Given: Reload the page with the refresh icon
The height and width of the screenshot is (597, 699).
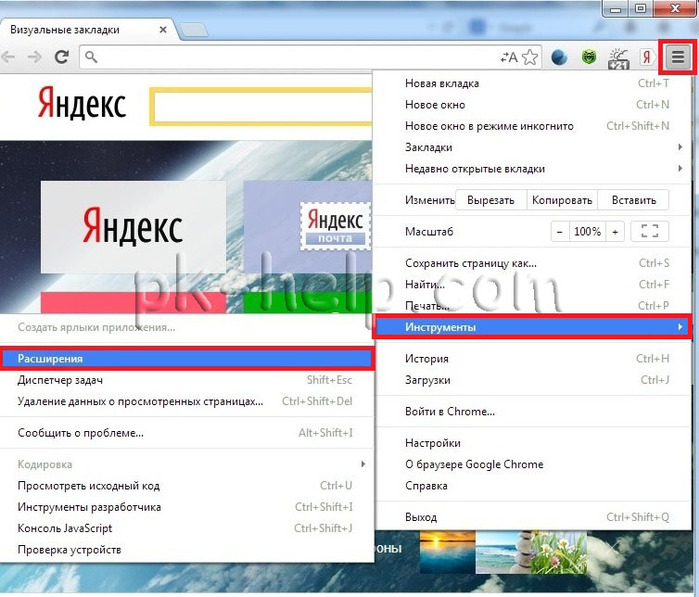Looking at the screenshot, I should [x=61, y=57].
